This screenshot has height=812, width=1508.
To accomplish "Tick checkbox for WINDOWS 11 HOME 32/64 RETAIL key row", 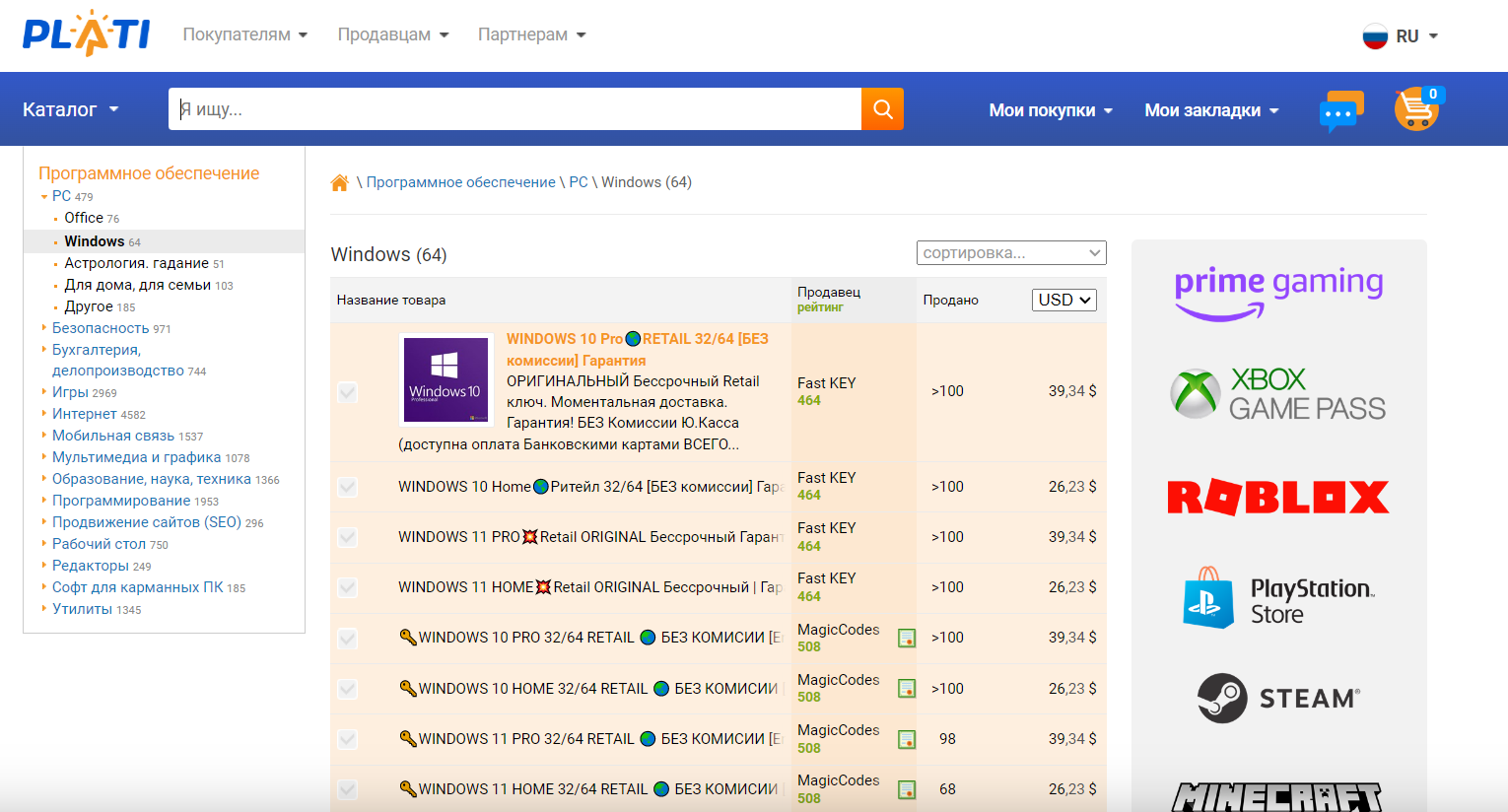I will 347,789.
